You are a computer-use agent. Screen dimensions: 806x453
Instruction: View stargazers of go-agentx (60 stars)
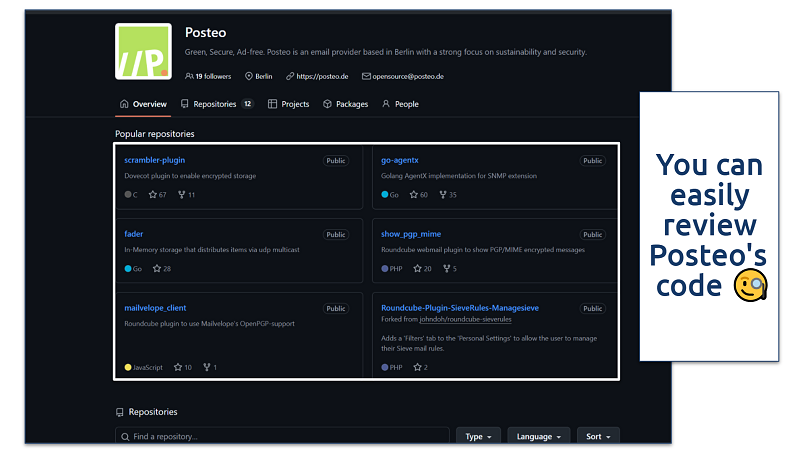point(419,195)
